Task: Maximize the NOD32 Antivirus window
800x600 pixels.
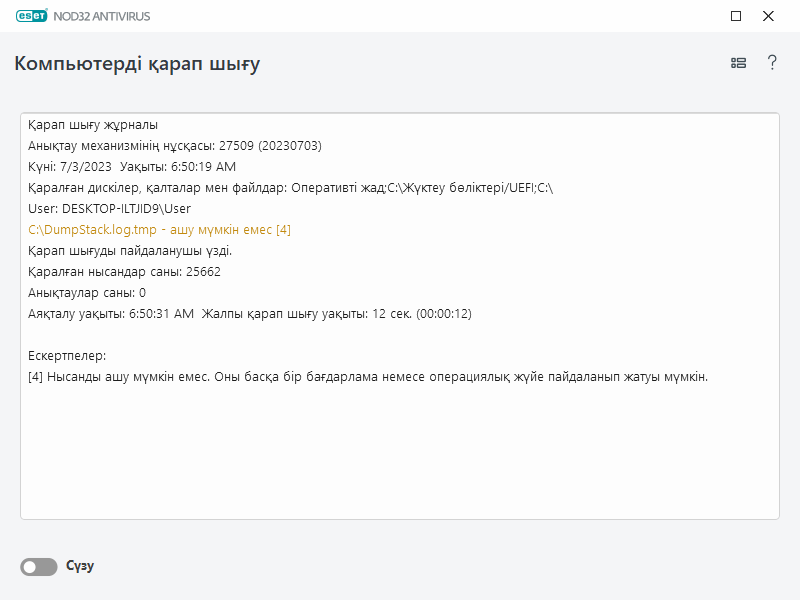Action: pyautogui.click(x=736, y=16)
